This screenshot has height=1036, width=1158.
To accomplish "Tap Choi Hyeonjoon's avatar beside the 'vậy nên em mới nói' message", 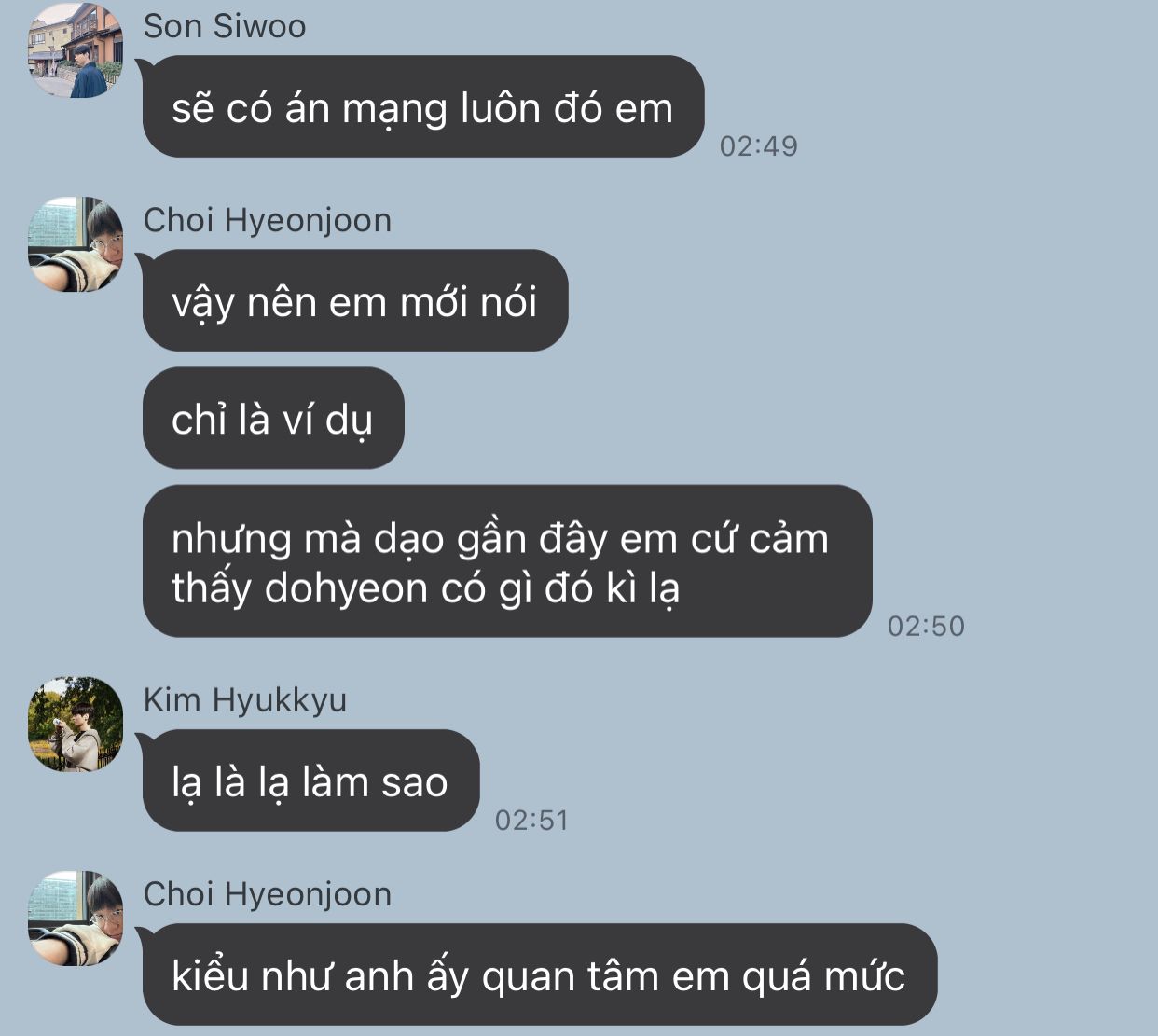I will point(76,244).
